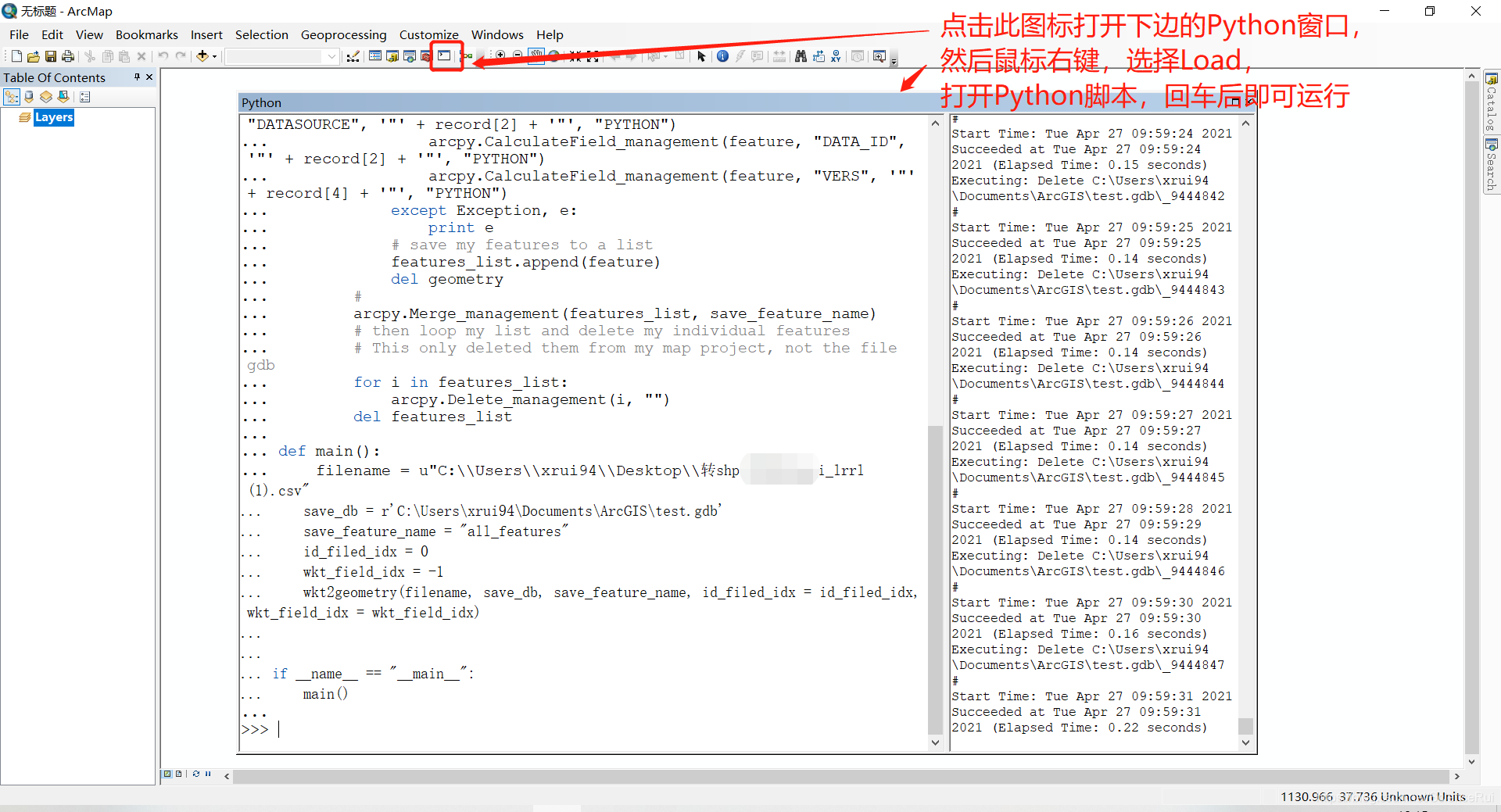
Task: Open the Python window icon
Action: pos(444,56)
